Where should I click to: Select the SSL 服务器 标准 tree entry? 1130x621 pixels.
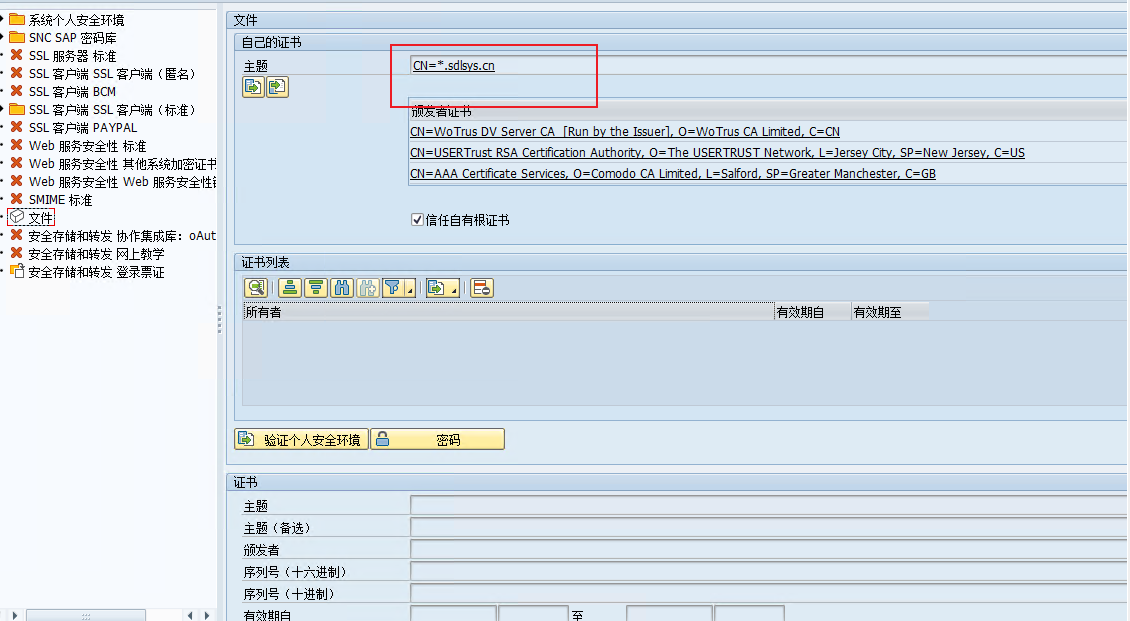[72, 56]
